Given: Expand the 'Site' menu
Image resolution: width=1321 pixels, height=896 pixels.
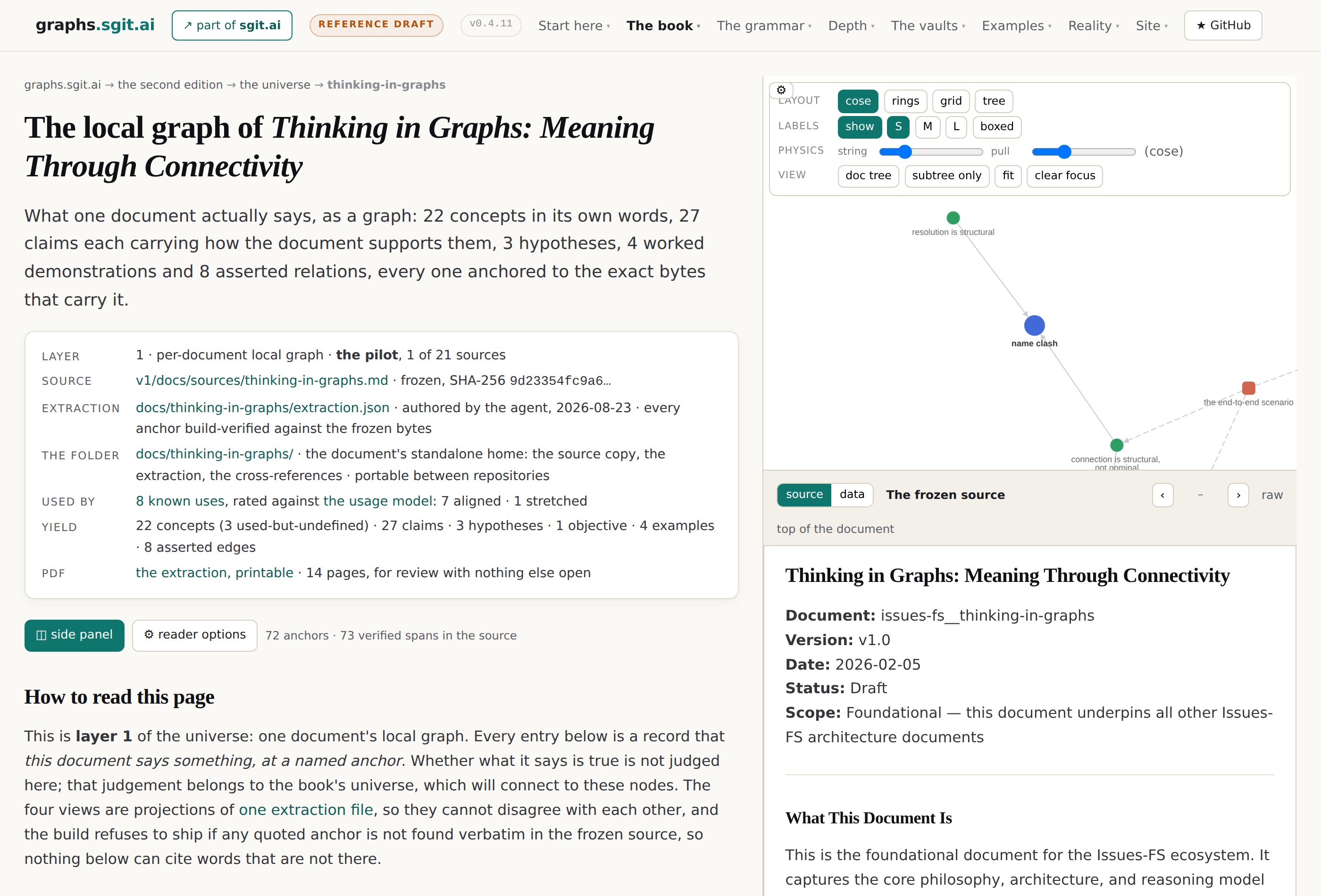Looking at the screenshot, I should (1152, 25).
